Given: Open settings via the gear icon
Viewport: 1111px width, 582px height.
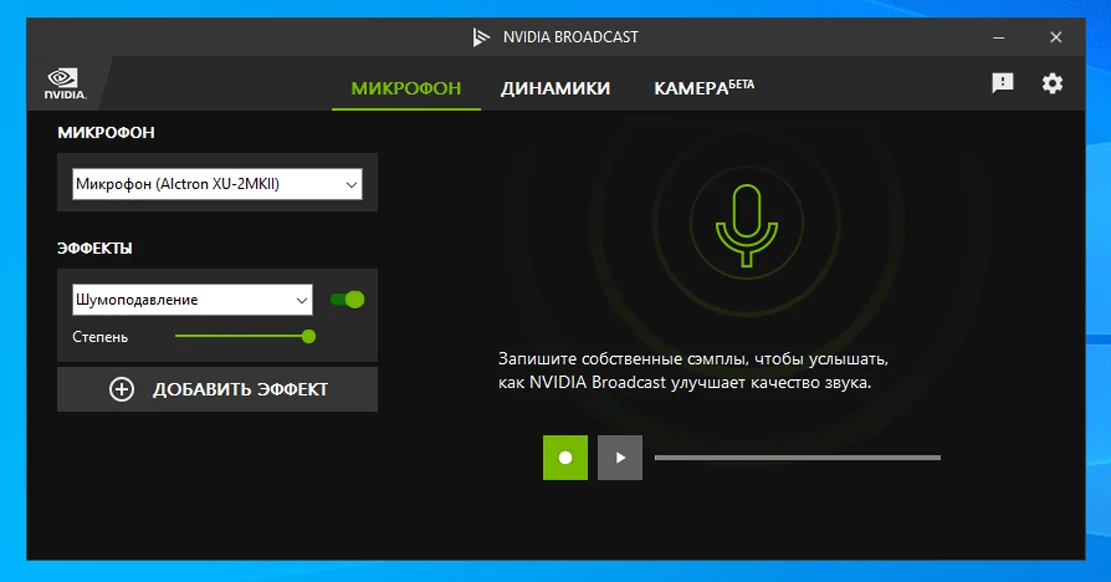Looking at the screenshot, I should tap(1052, 83).
